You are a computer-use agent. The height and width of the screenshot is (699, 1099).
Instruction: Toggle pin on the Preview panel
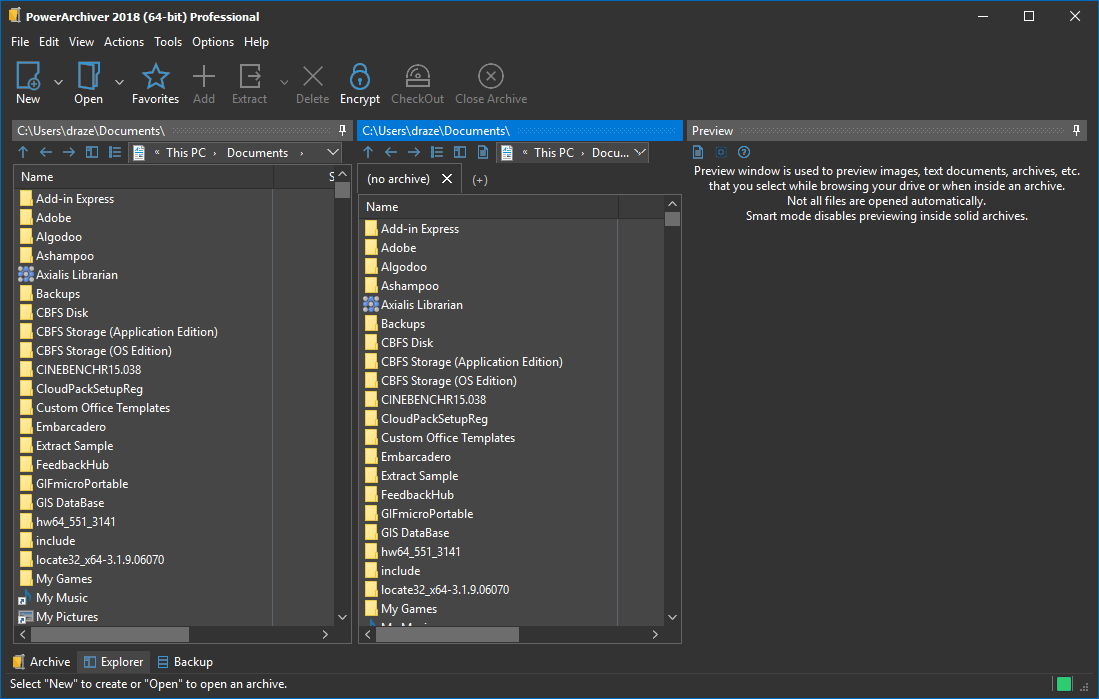(x=1077, y=130)
